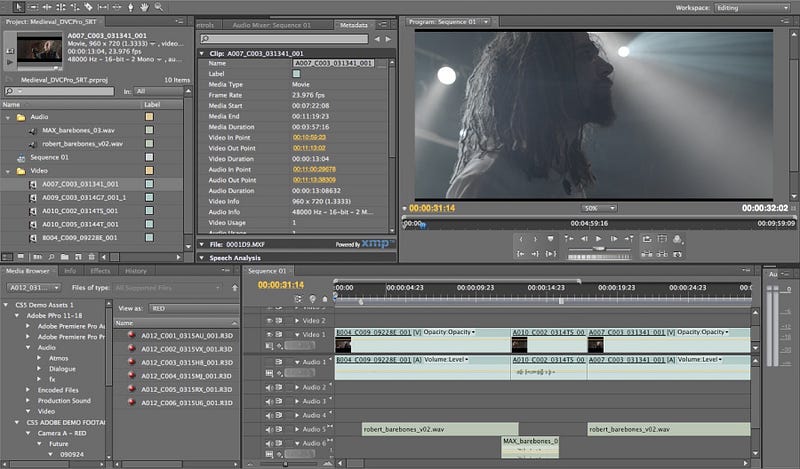Click the Program monitor jog wheel
Image resolution: width=800 pixels, height=469 pixels.
pos(599,257)
